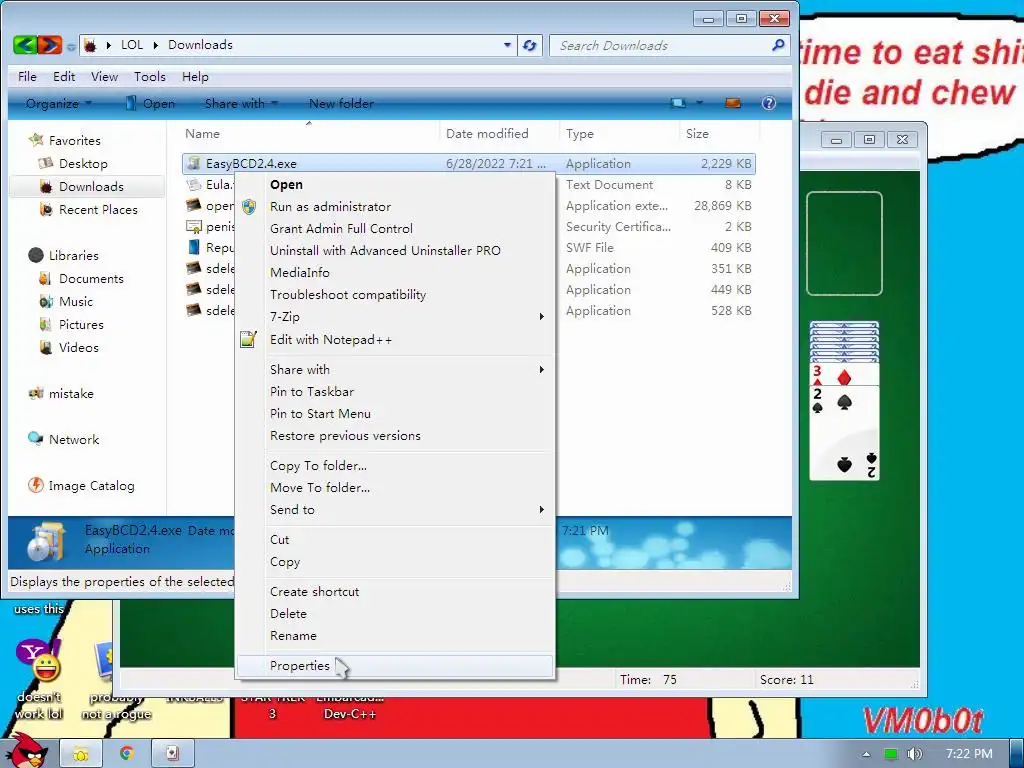This screenshot has height=768, width=1024.
Task: Open Desktop in Favorites sidebar
Action: pyautogui.click(x=83, y=163)
